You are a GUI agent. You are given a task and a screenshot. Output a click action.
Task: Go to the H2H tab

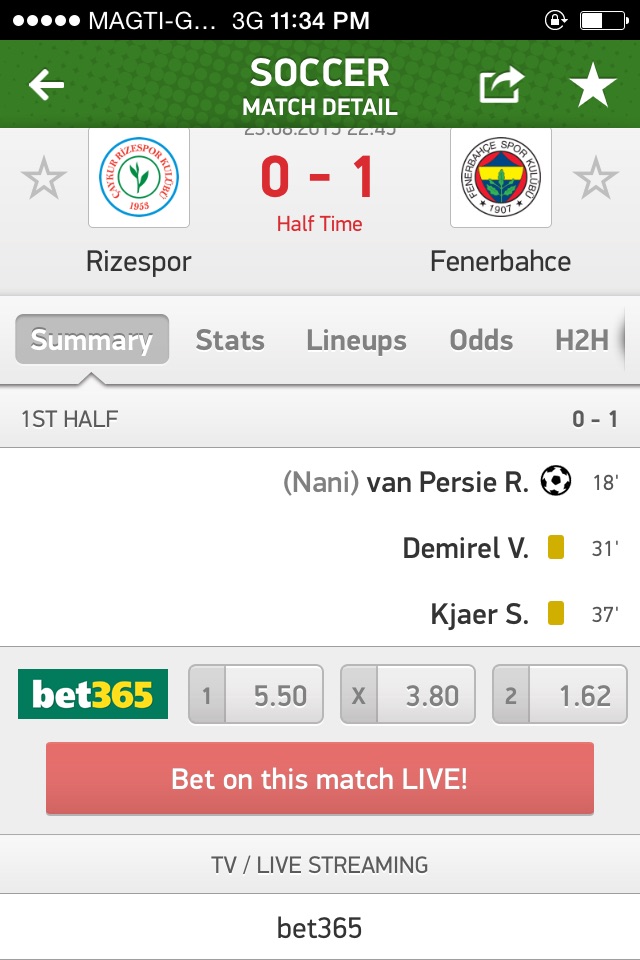click(x=582, y=340)
